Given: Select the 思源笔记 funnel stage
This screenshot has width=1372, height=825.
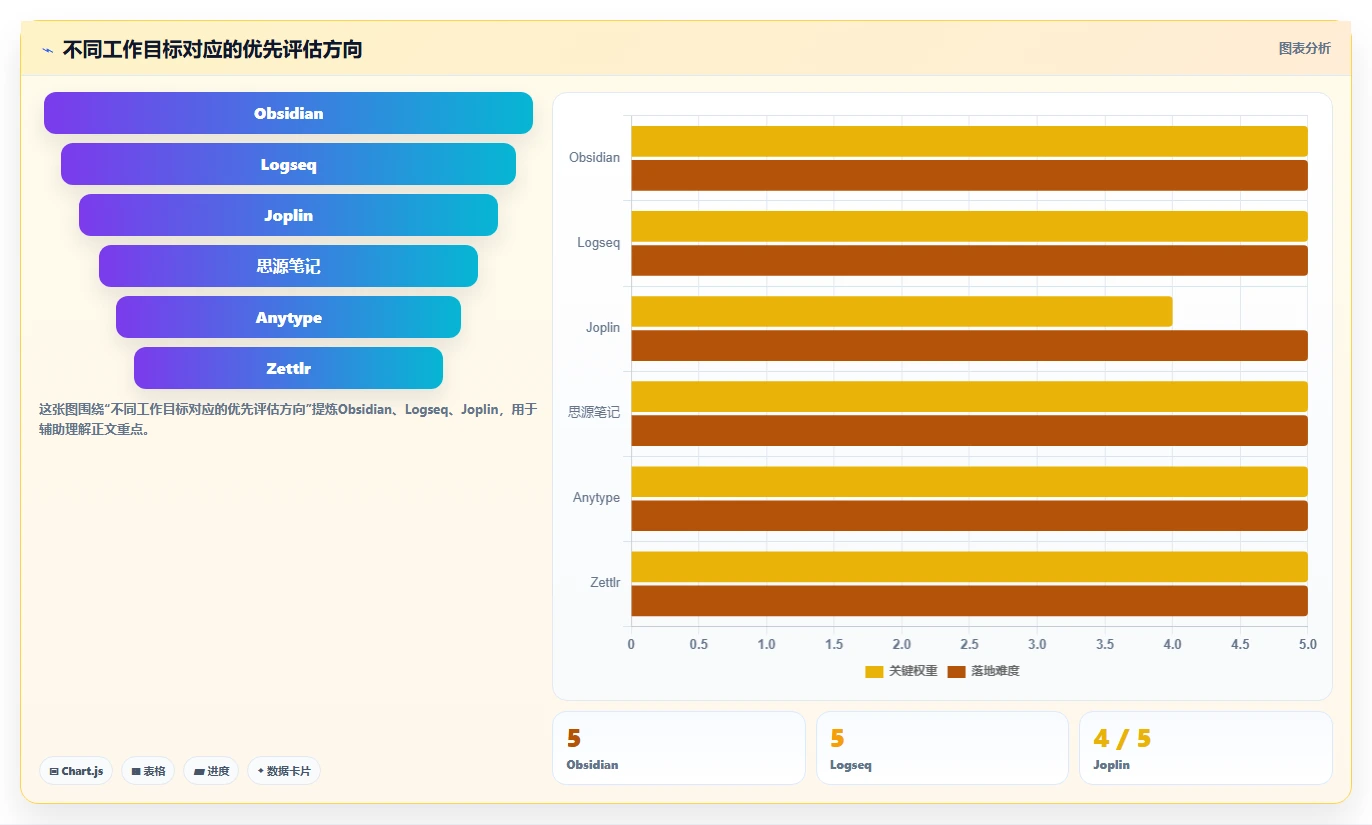Looking at the screenshot, I should point(288,266).
